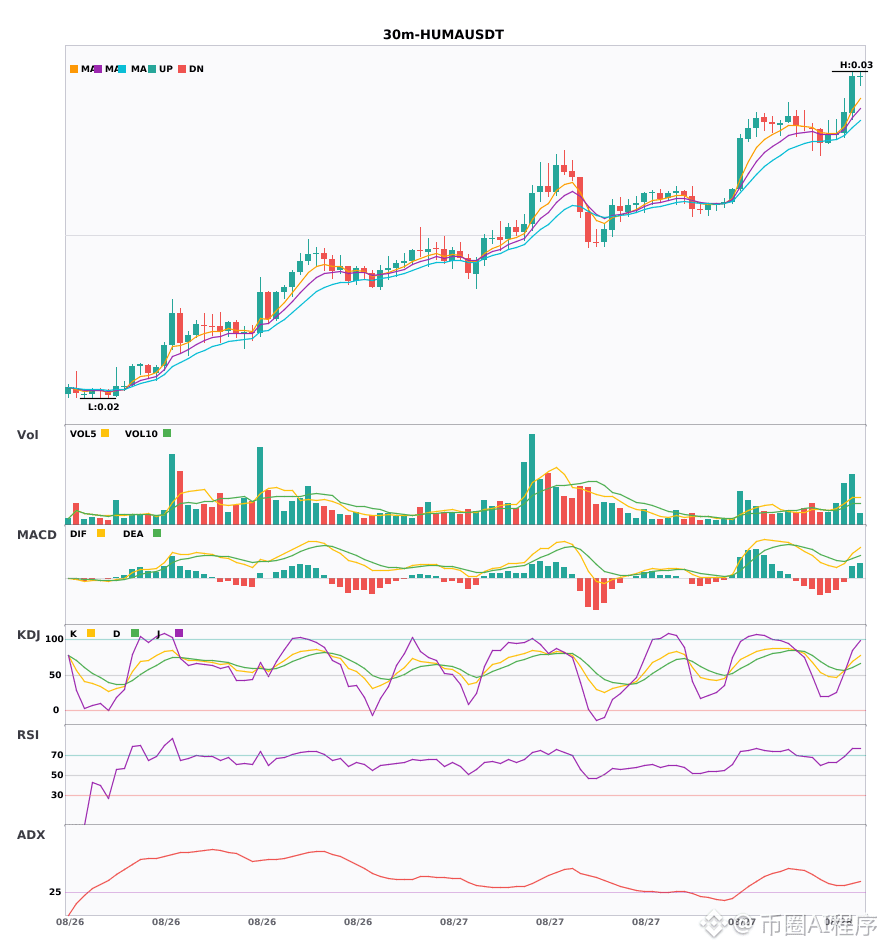The height and width of the screenshot is (950, 885).
Task: Click the 0 level on KDJ axis
Action: 56,710
